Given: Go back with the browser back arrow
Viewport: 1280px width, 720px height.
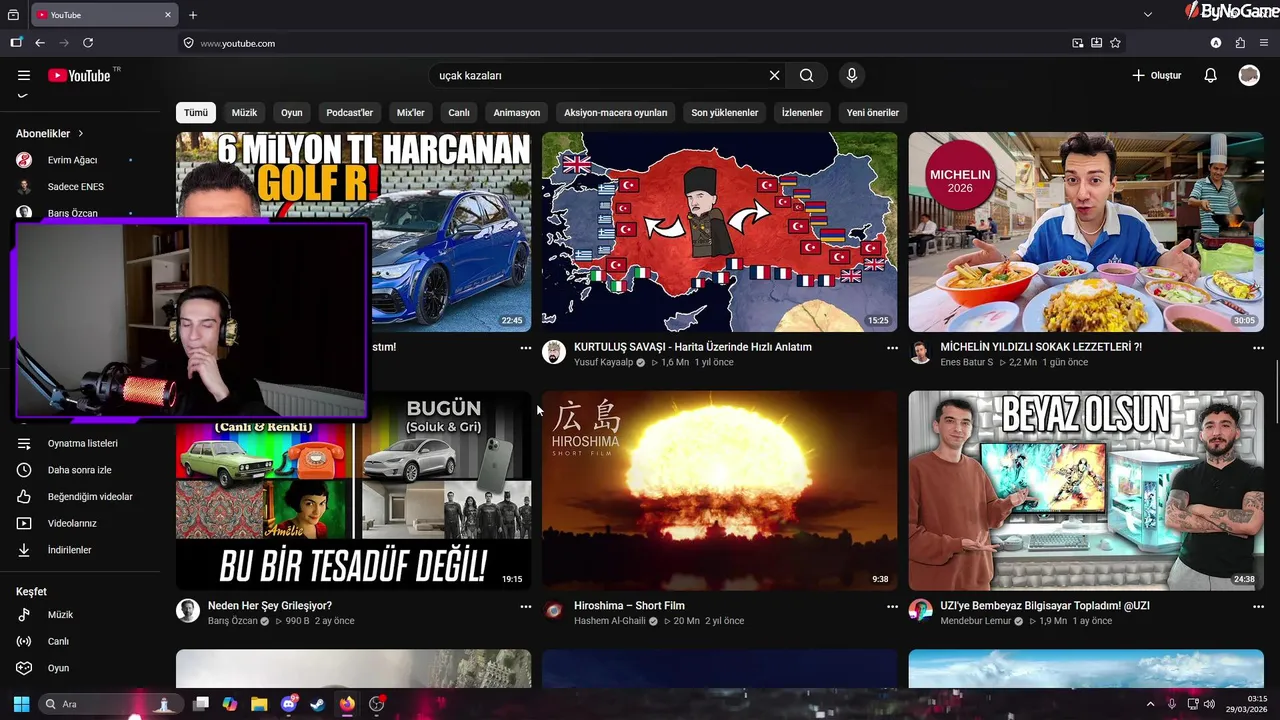Looking at the screenshot, I should click(40, 43).
